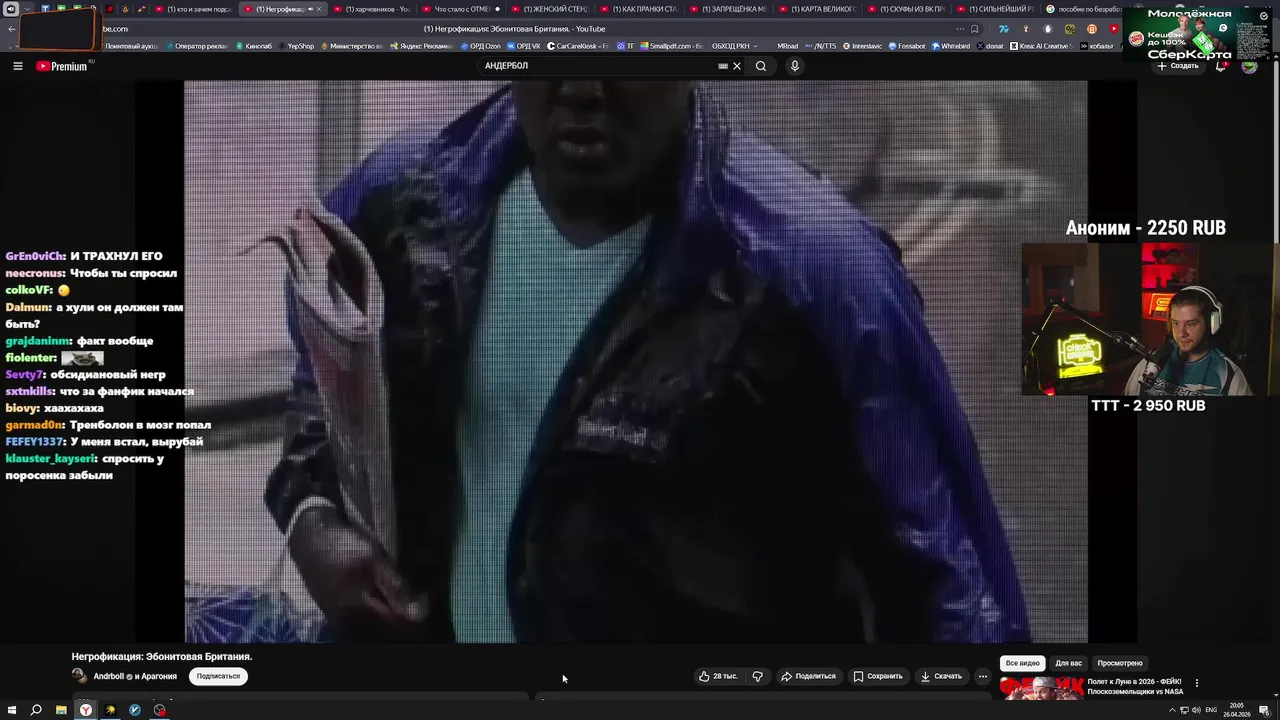The width and height of the screenshot is (1280, 720).
Task: Save video with Сохранить button
Action: 878,676
